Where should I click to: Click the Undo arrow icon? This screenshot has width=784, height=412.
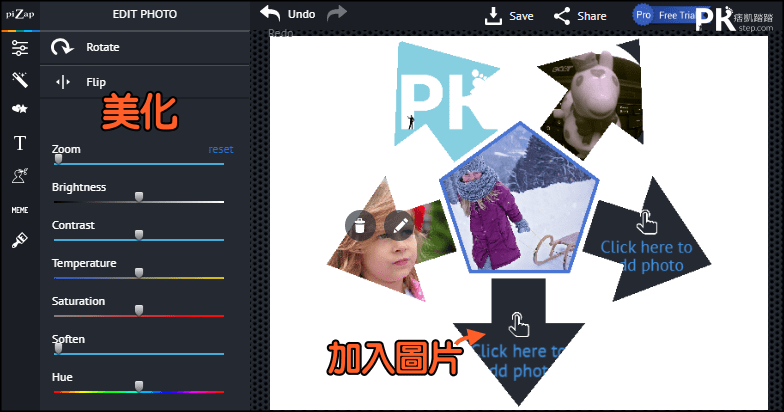tap(270, 14)
